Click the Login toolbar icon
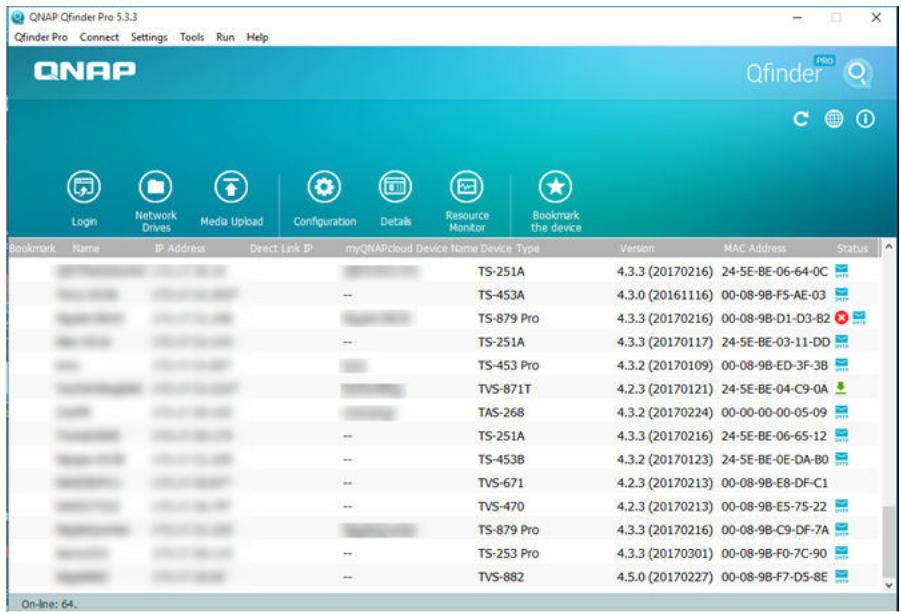This screenshot has height=612, width=901. pyautogui.click(x=84, y=187)
